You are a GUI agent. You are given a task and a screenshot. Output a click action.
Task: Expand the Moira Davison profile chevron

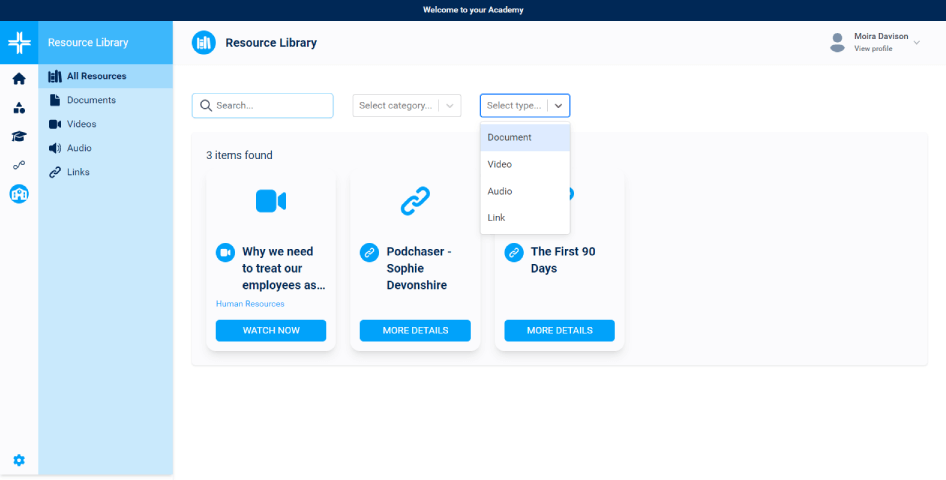click(x=917, y=42)
